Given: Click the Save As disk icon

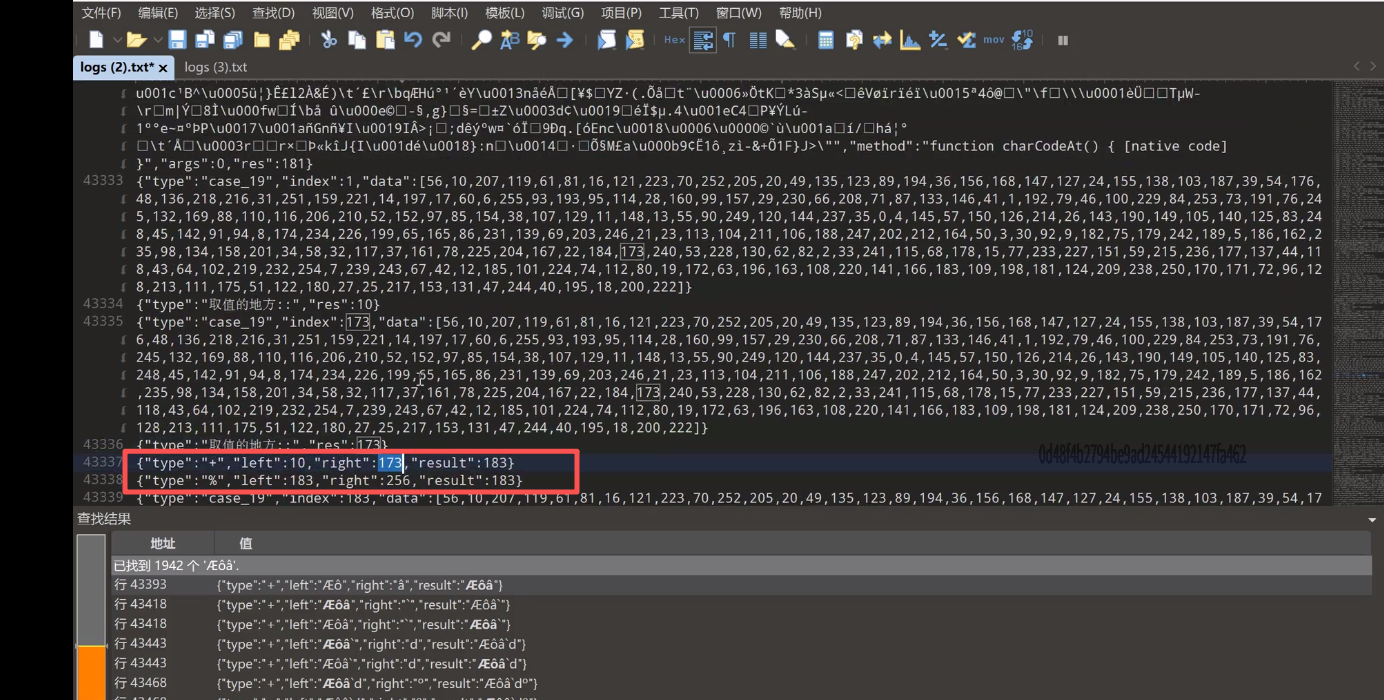Looking at the screenshot, I should click(205, 40).
